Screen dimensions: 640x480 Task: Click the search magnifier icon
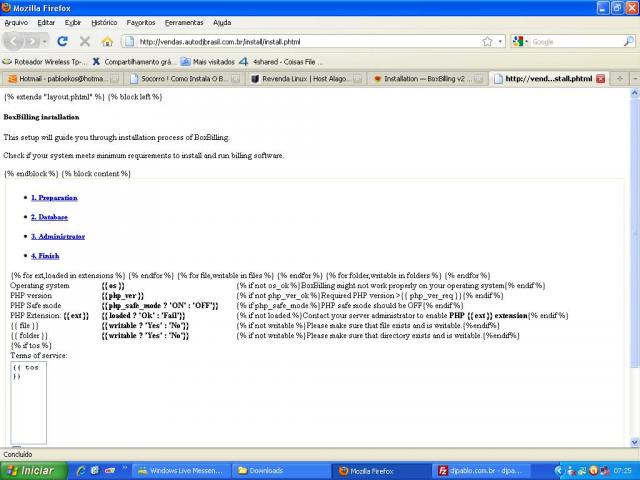click(x=629, y=41)
